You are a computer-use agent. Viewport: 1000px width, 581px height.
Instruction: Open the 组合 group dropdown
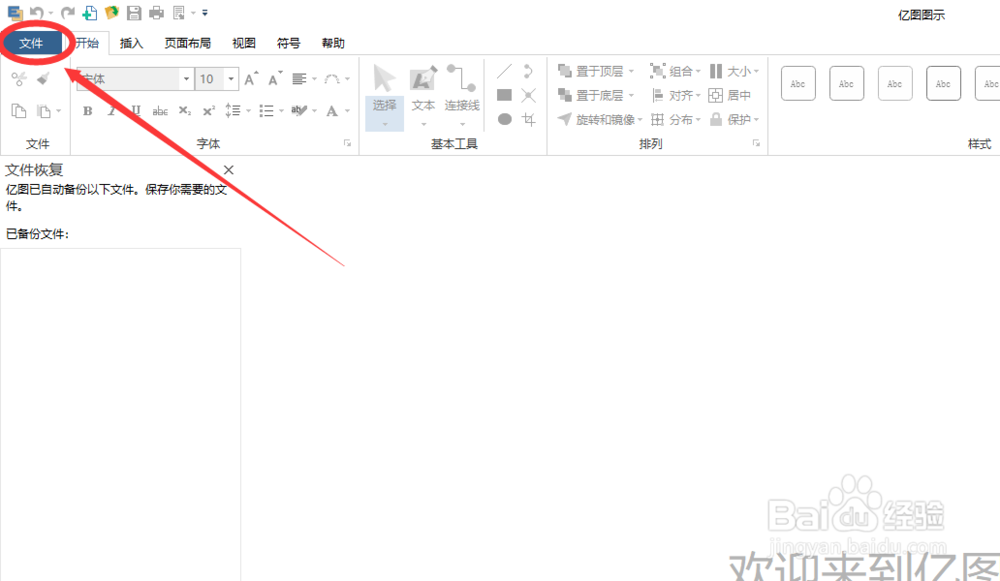point(675,71)
